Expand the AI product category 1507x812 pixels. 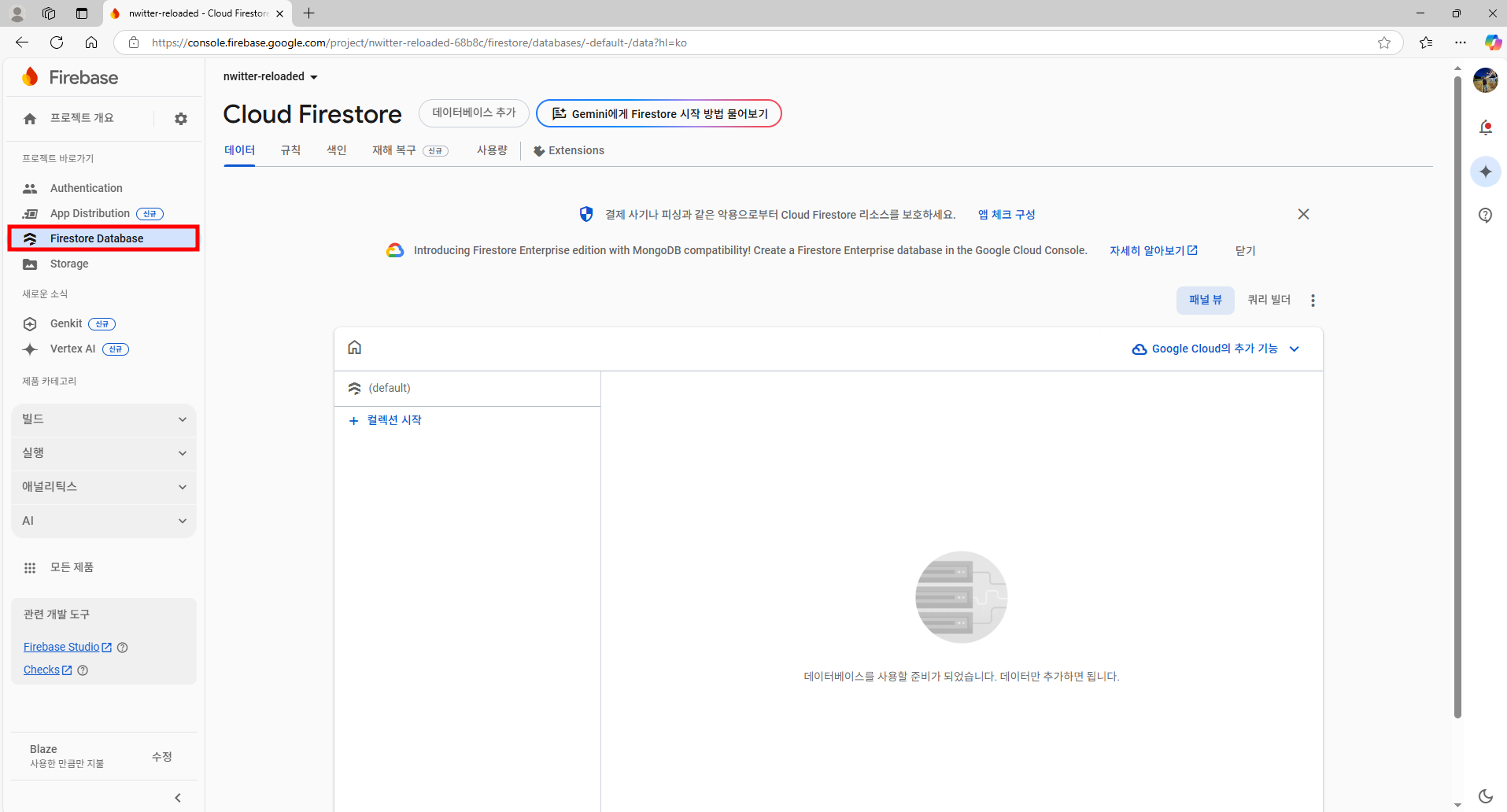(104, 521)
